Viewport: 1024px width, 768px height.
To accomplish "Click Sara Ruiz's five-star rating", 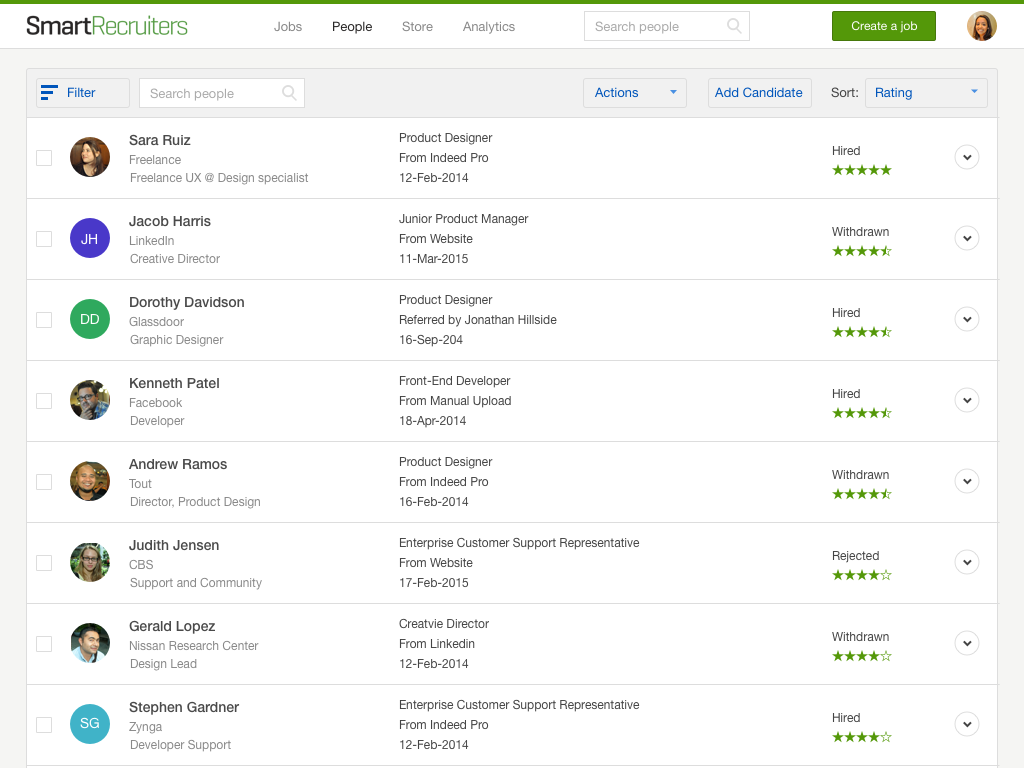I will 861,170.
